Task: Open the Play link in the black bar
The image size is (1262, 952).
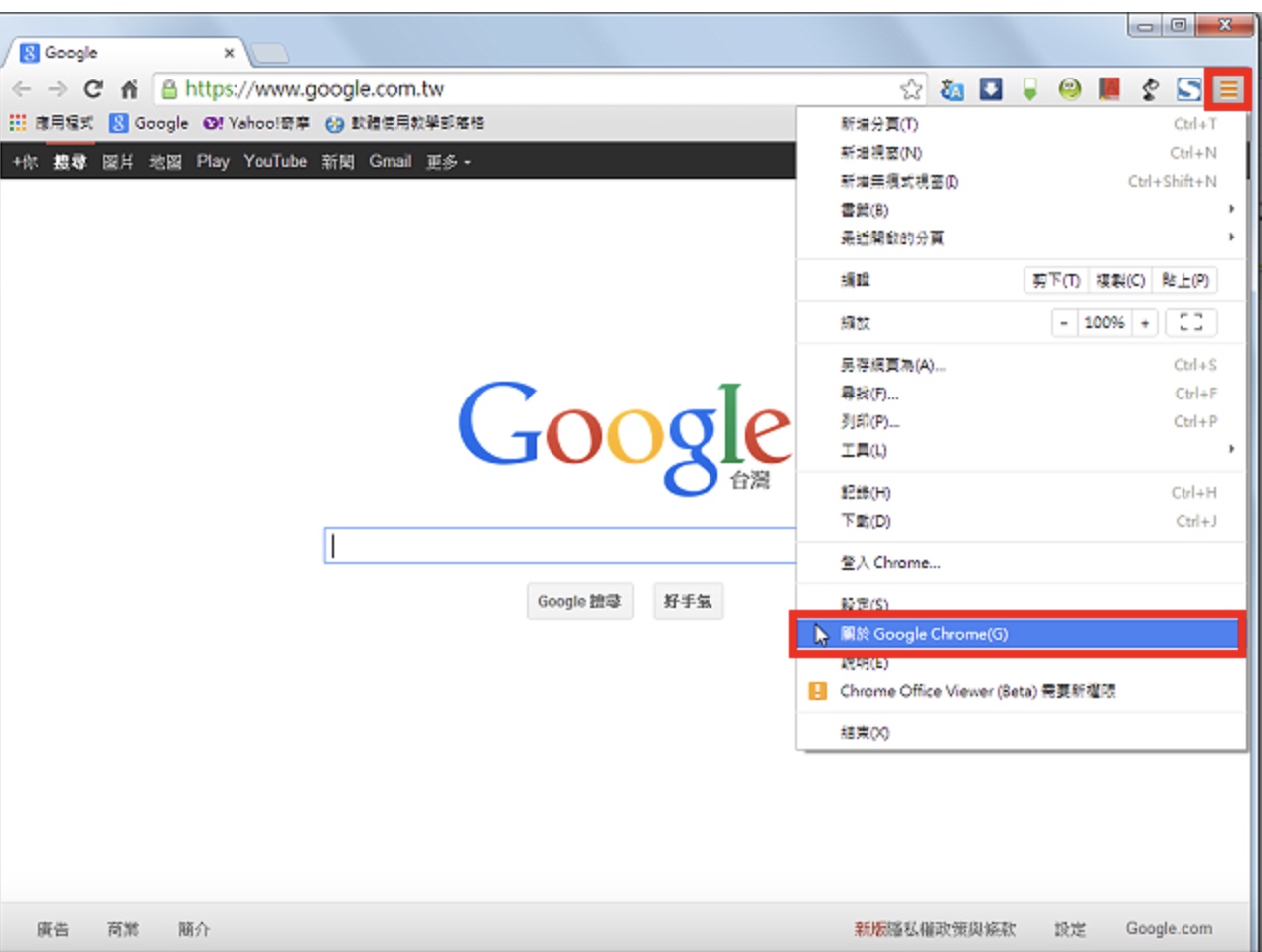Action: tap(213, 161)
